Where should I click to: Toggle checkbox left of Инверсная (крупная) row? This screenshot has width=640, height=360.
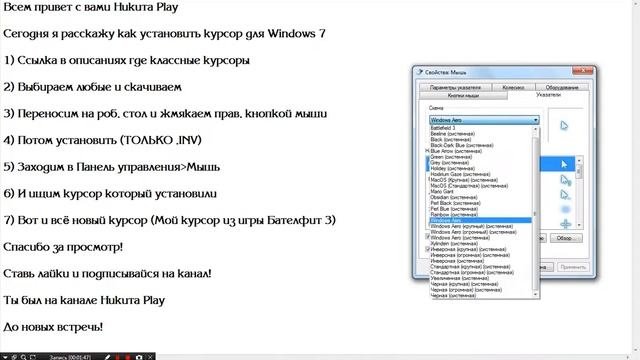[x=427, y=249]
